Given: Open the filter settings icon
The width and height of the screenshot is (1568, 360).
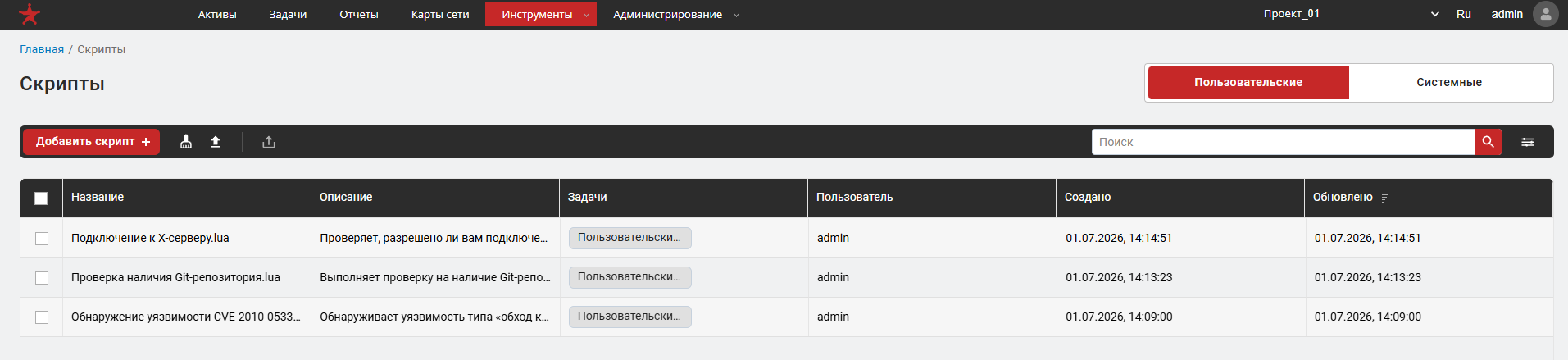Looking at the screenshot, I should pyautogui.click(x=1528, y=142).
